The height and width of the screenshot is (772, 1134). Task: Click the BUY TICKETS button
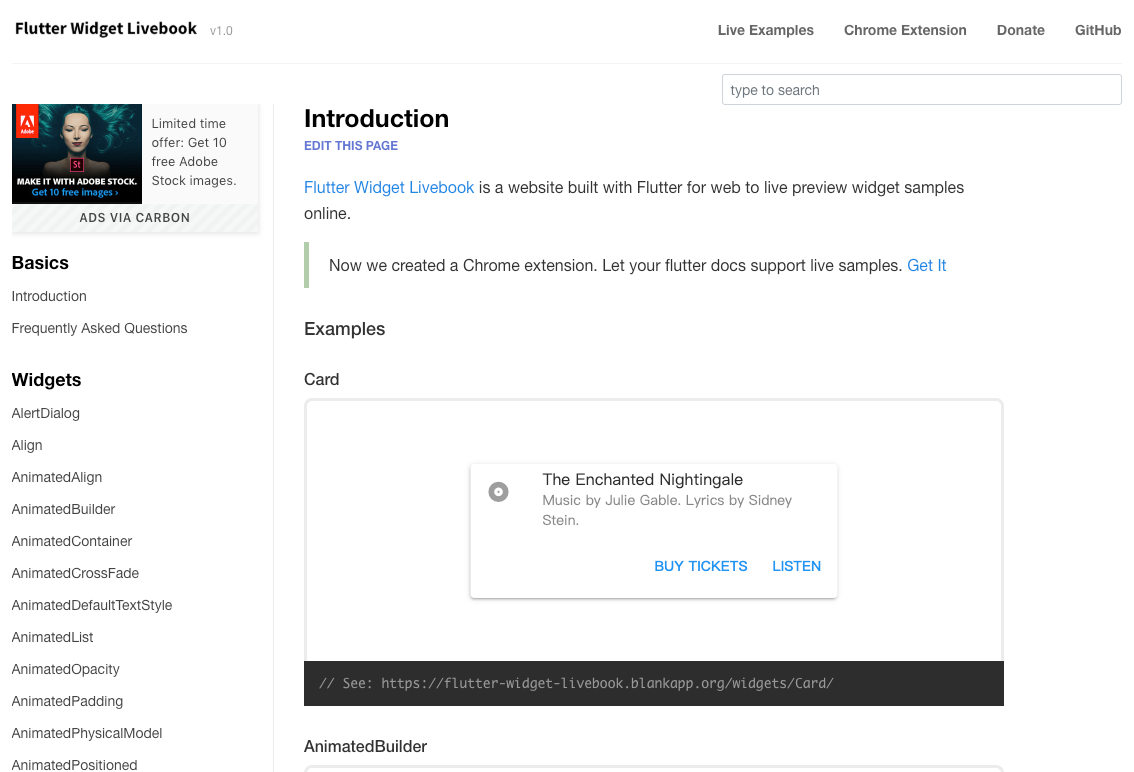(701, 566)
